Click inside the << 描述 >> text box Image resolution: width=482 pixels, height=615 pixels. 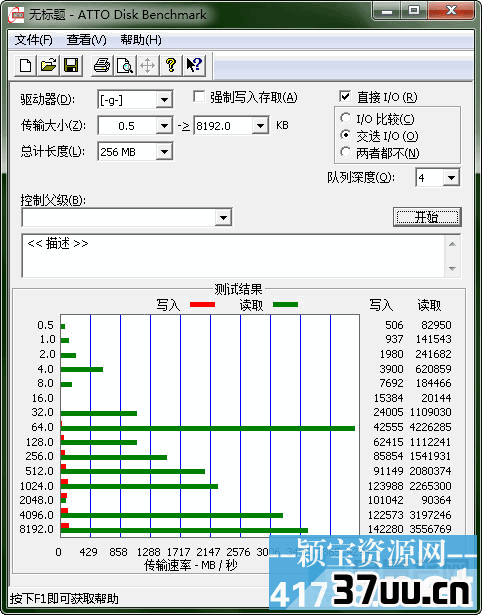233,257
